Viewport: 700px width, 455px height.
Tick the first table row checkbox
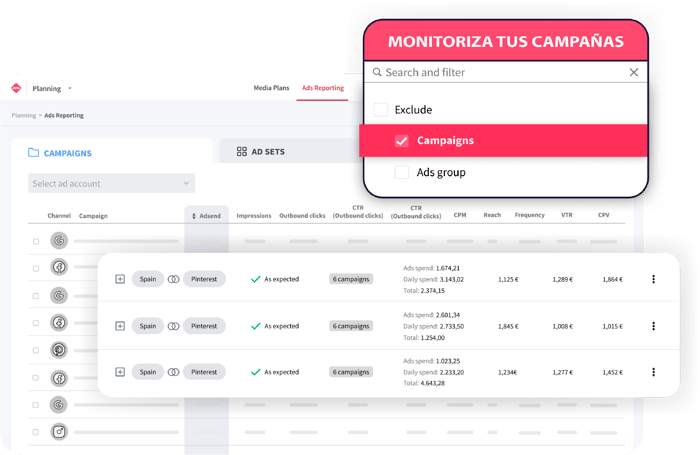coord(36,241)
